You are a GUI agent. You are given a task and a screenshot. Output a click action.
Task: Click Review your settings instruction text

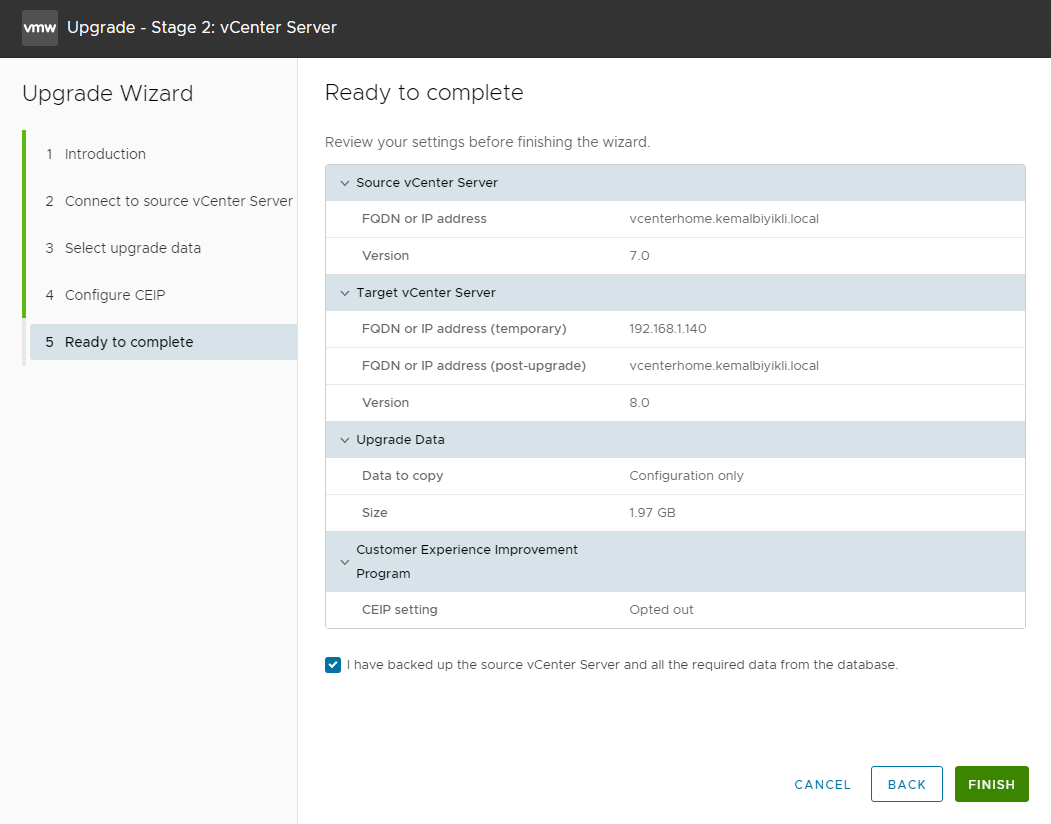487,142
